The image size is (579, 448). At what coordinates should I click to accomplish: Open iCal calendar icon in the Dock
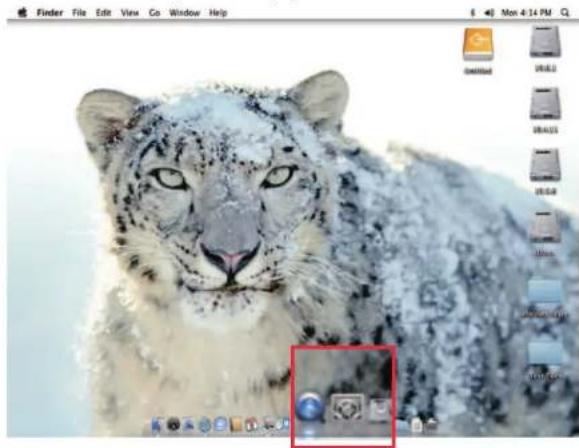pos(252,425)
